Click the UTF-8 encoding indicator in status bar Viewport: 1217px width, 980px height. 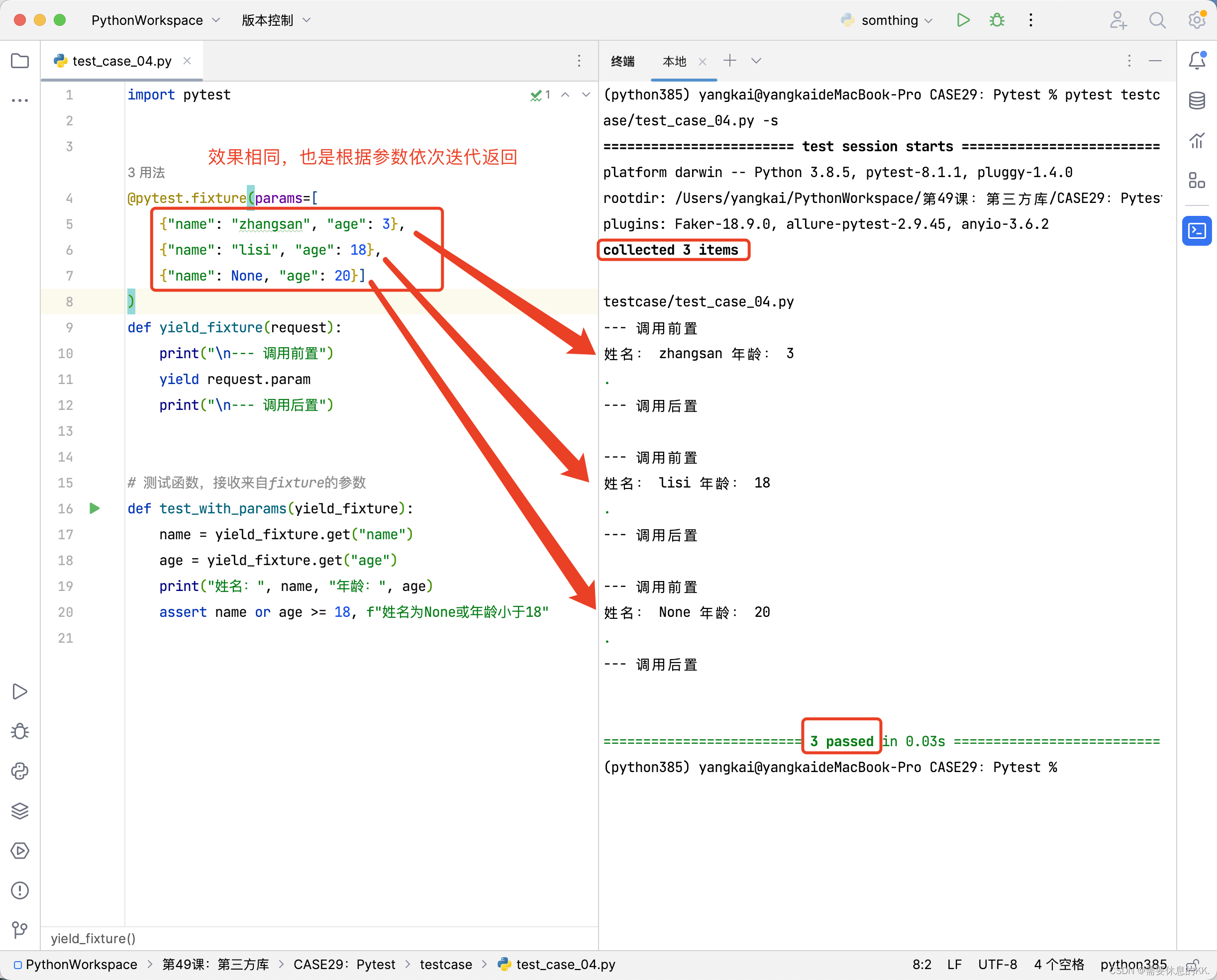click(998, 964)
